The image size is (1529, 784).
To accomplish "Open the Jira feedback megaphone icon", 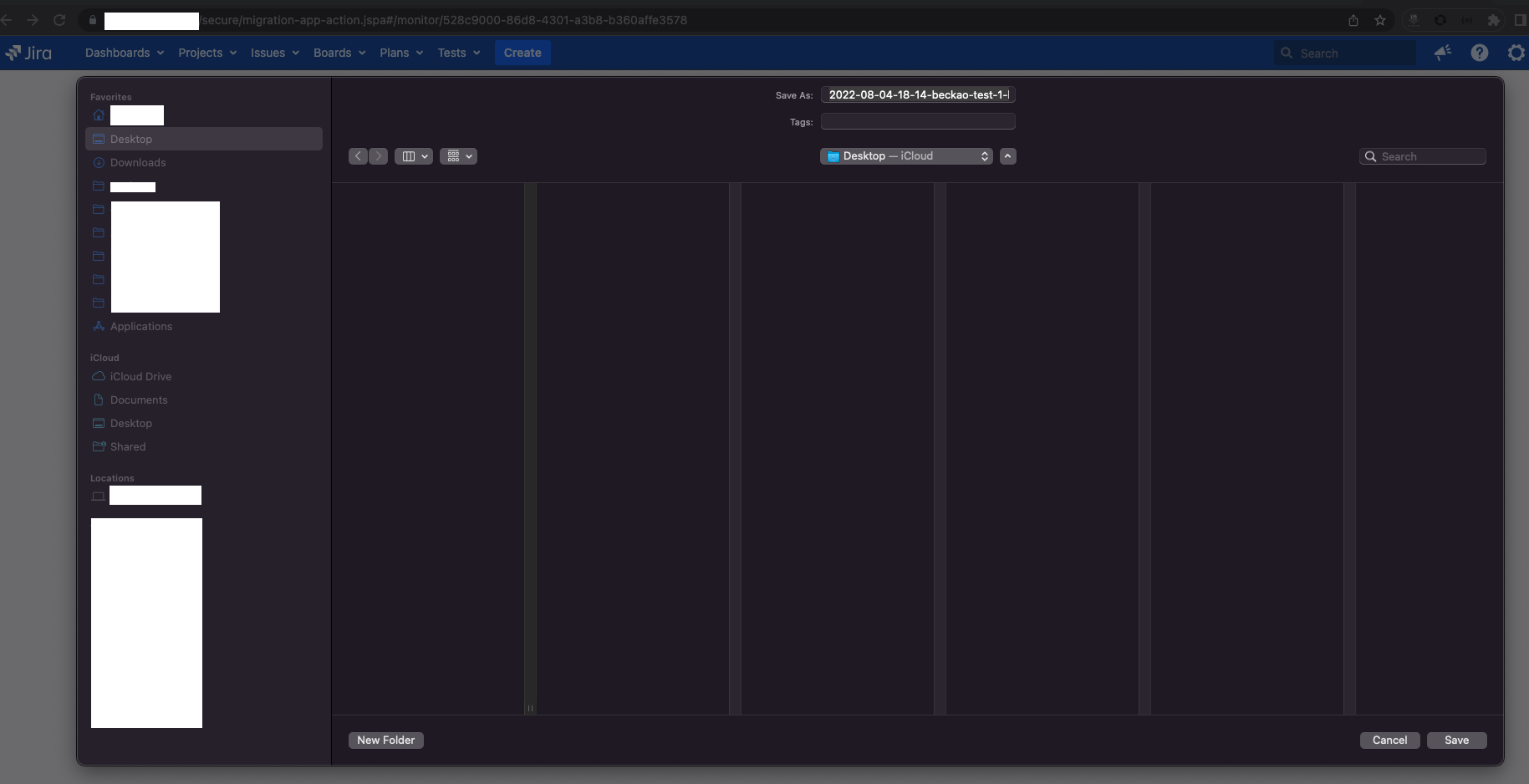I will (1442, 53).
